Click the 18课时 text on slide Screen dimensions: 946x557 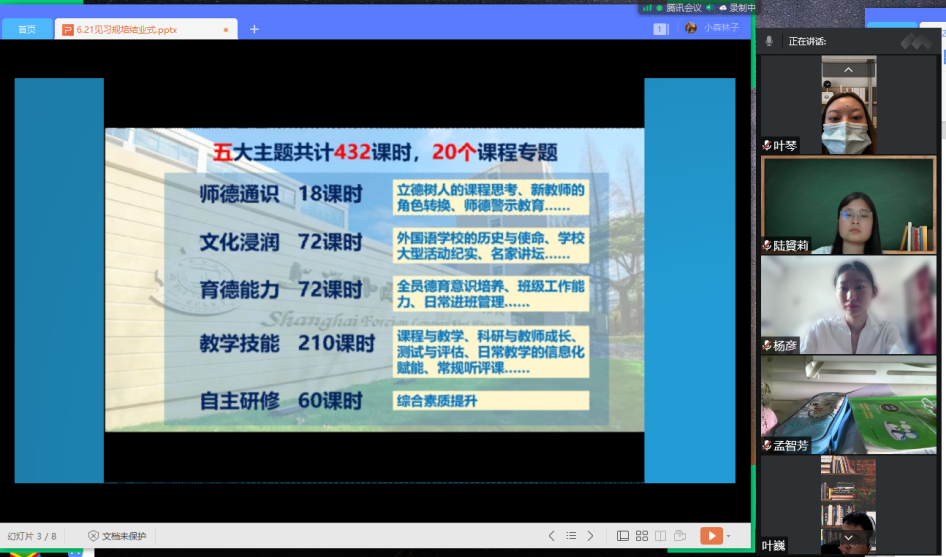[x=330, y=194]
